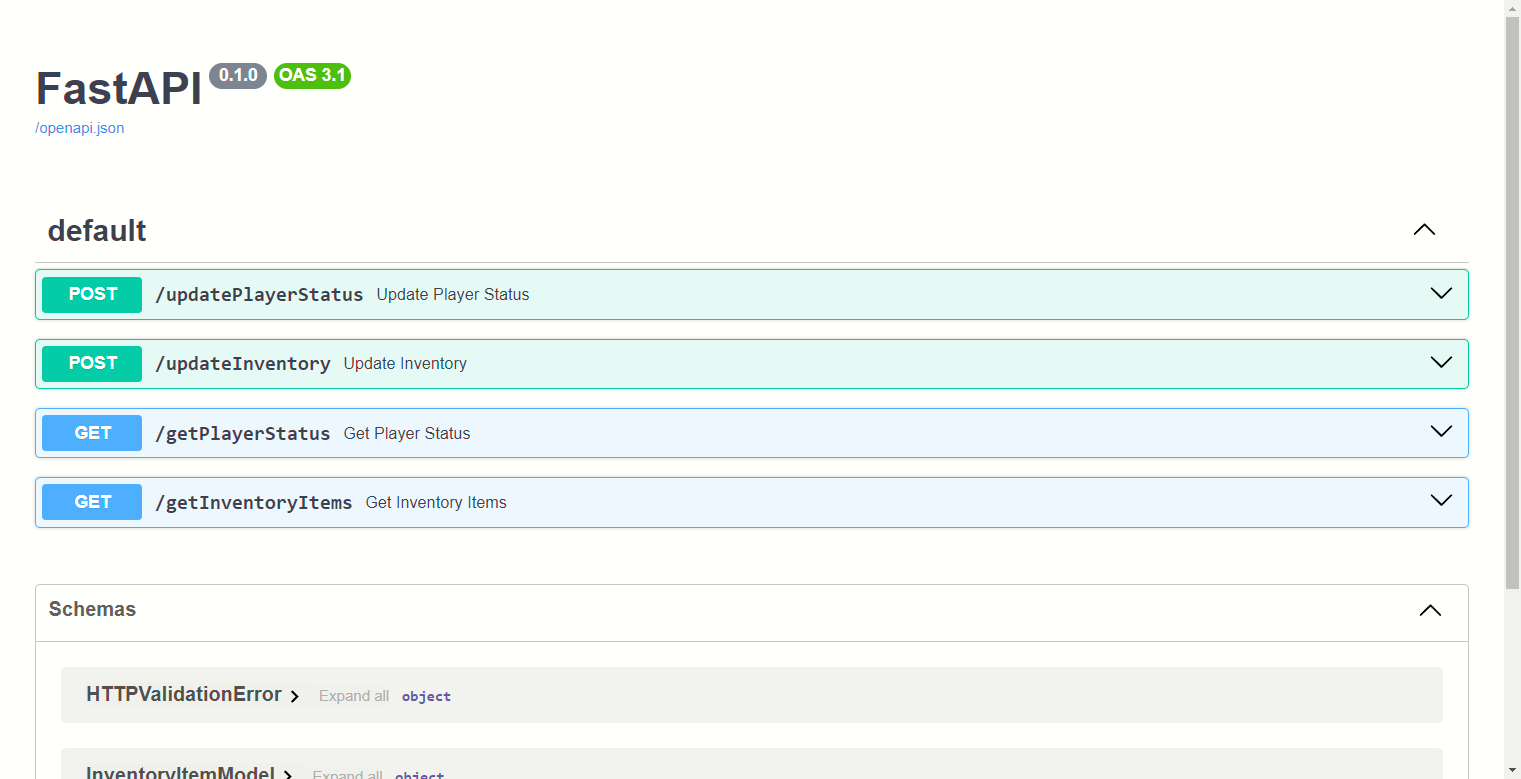Click the Get Player Status description
The image size is (1521, 779).
click(x=407, y=433)
